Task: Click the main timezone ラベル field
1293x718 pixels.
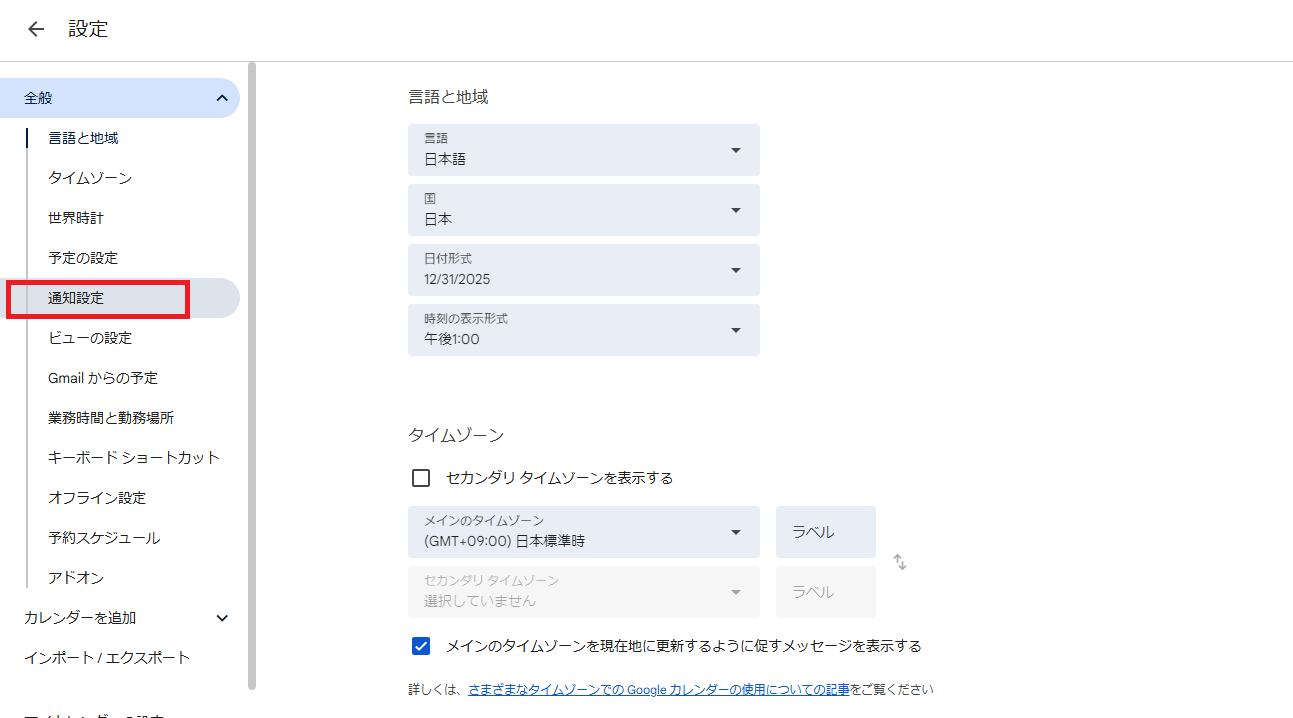Action: (x=825, y=532)
